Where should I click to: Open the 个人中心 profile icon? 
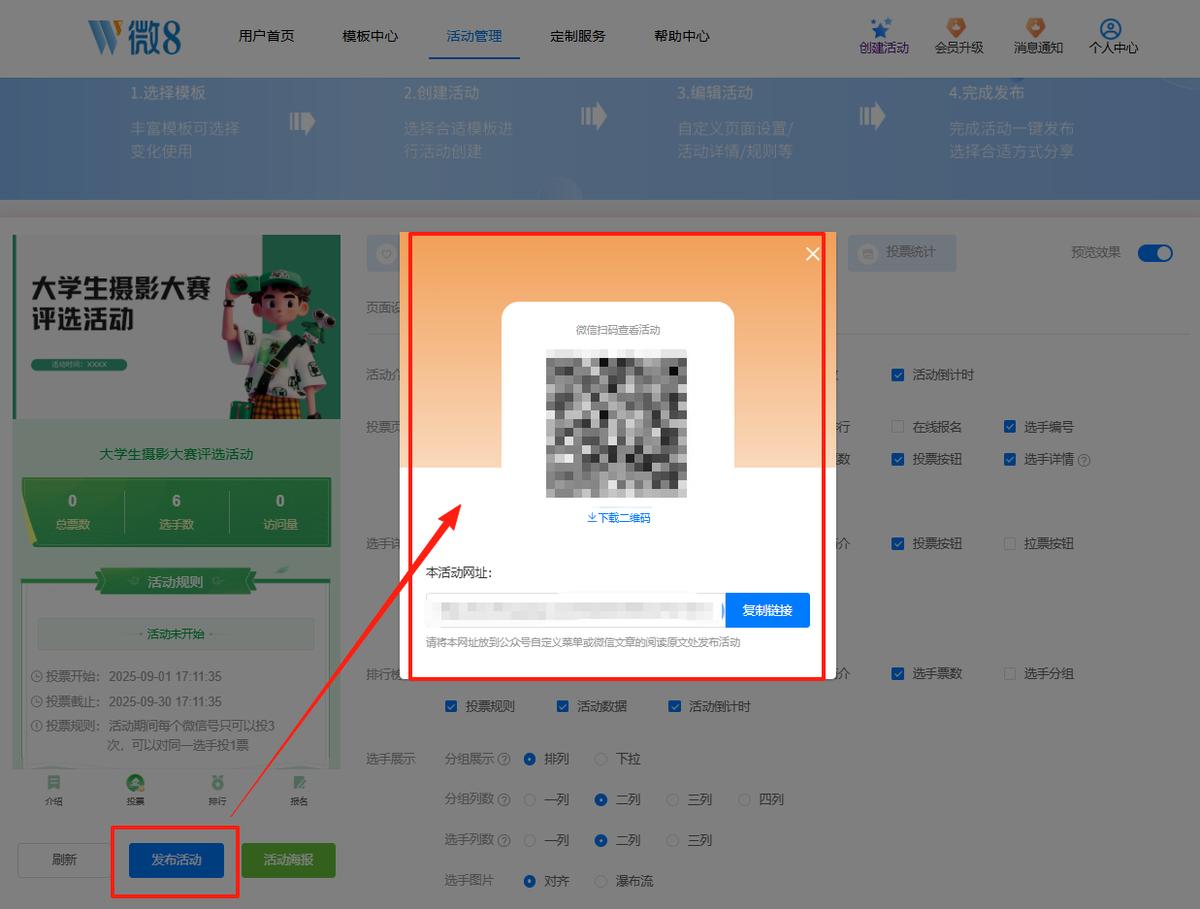(1110, 28)
